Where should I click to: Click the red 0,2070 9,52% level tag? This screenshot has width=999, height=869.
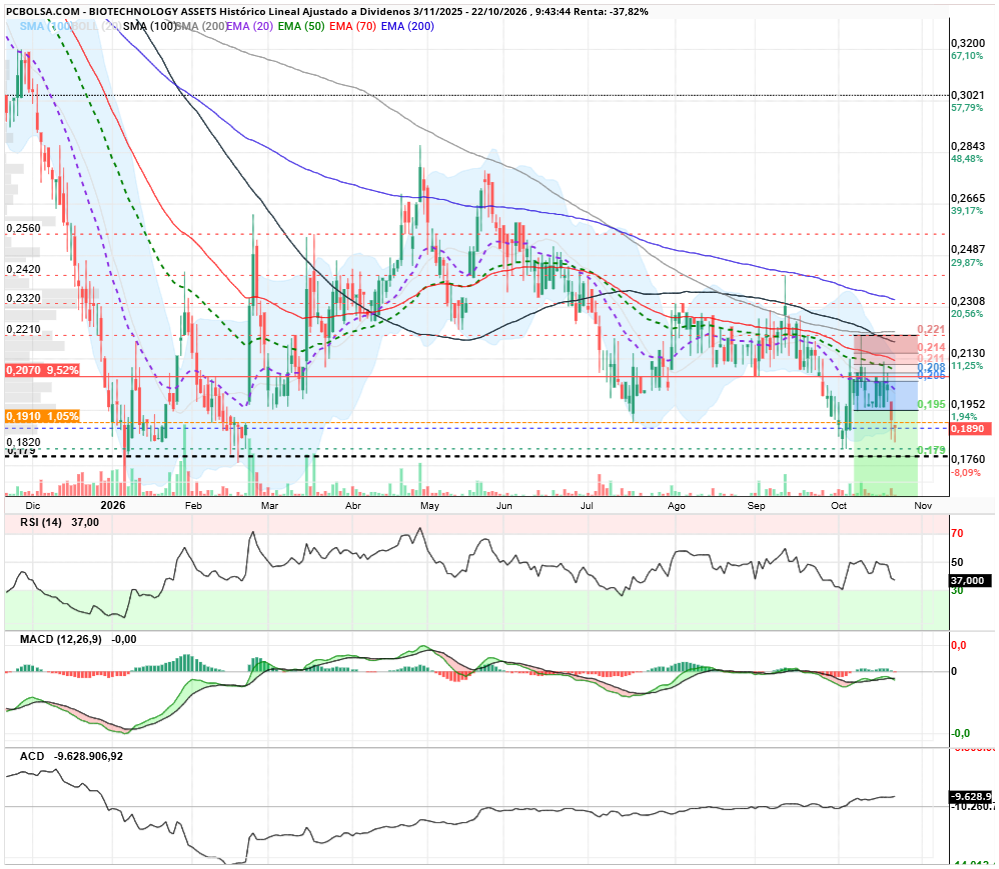pyautogui.click(x=42, y=370)
